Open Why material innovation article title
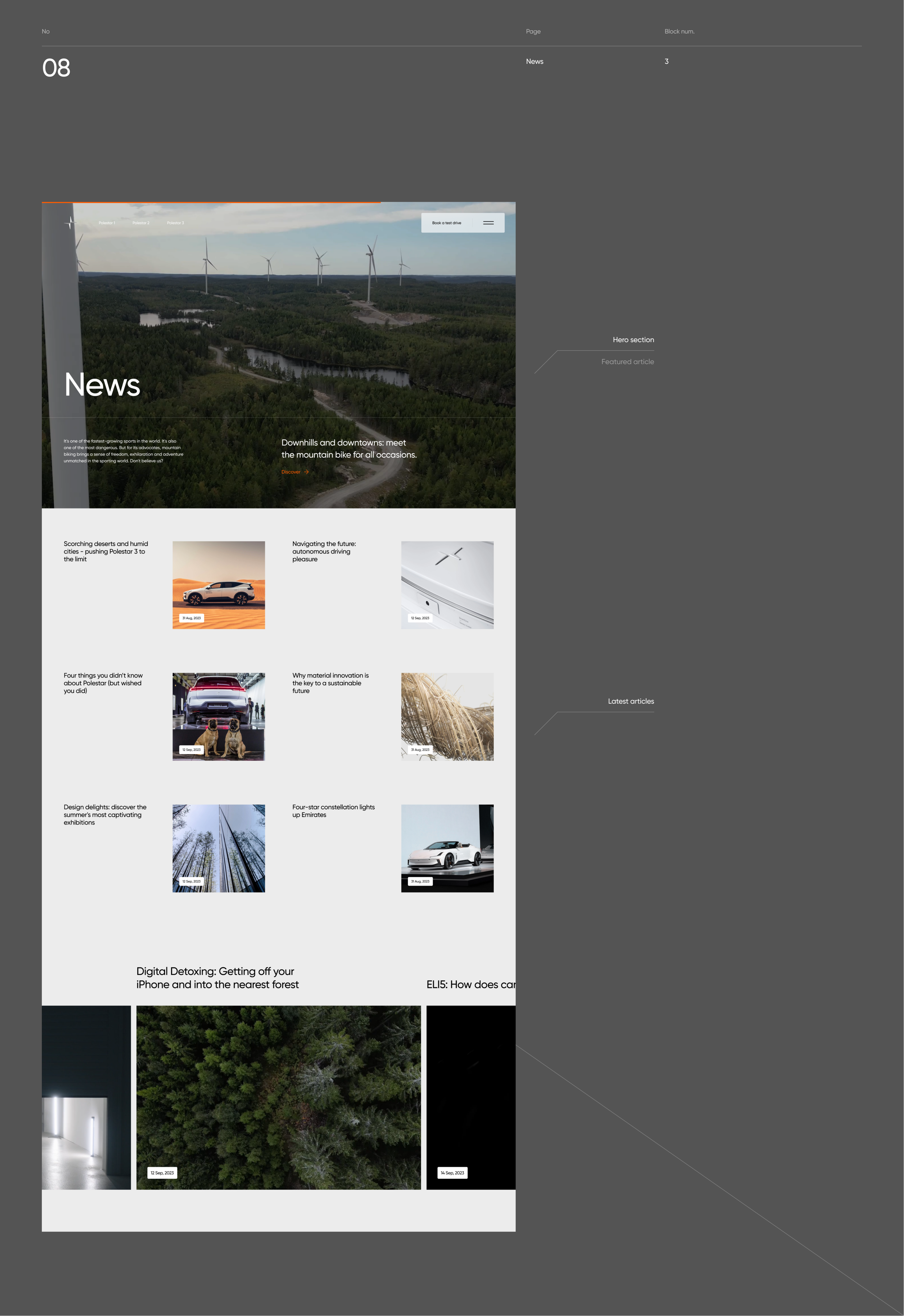This screenshot has width=904, height=1316. (x=330, y=683)
